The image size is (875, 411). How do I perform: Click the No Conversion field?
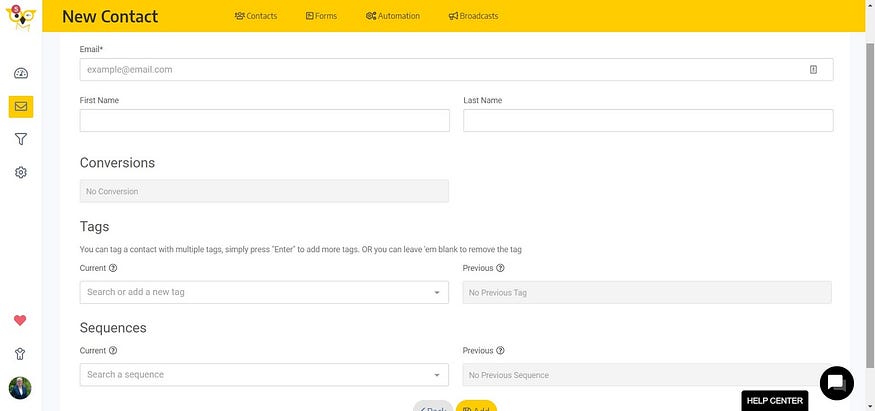pyautogui.click(x=264, y=191)
